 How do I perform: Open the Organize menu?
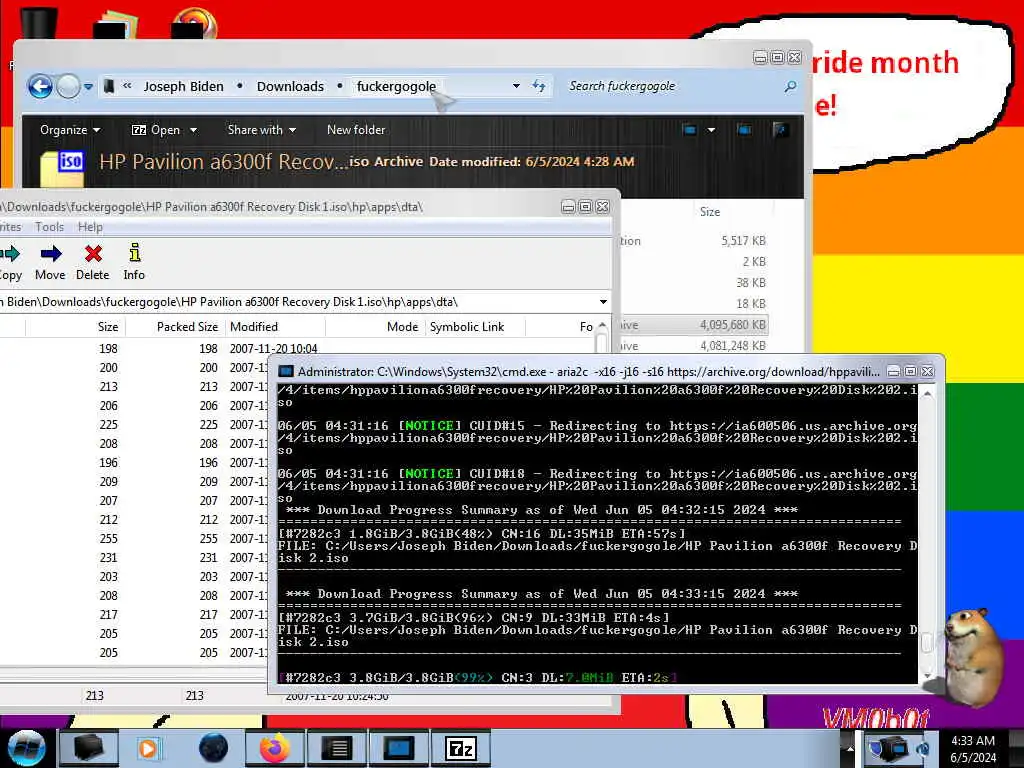pos(70,130)
